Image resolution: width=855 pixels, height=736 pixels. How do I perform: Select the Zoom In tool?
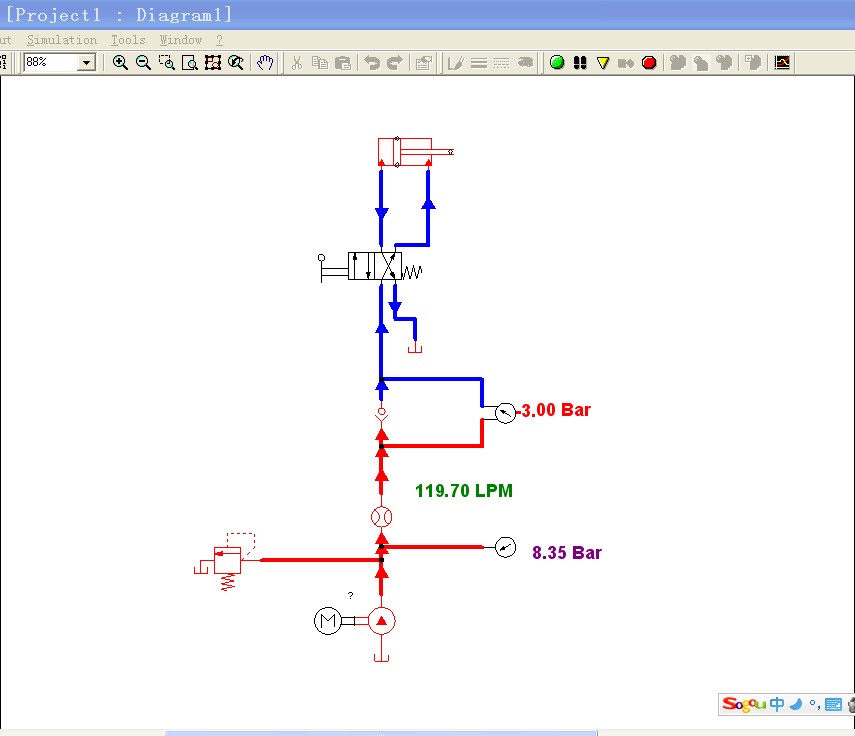[121, 62]
